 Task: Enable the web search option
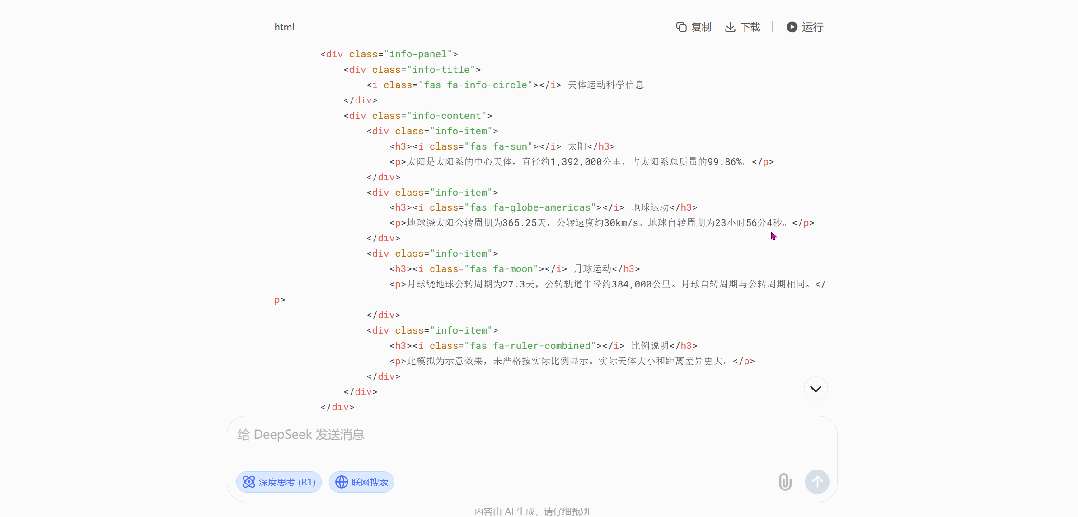click(x=362, y=482)
